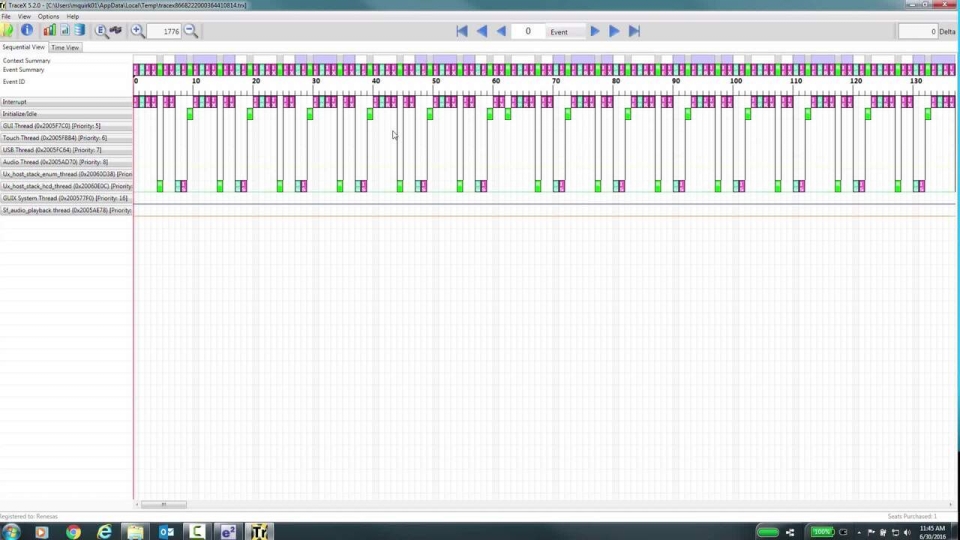Show trace info via the blue 'i' icon
This screenshot has height=540, width=960.
[27, 30]
